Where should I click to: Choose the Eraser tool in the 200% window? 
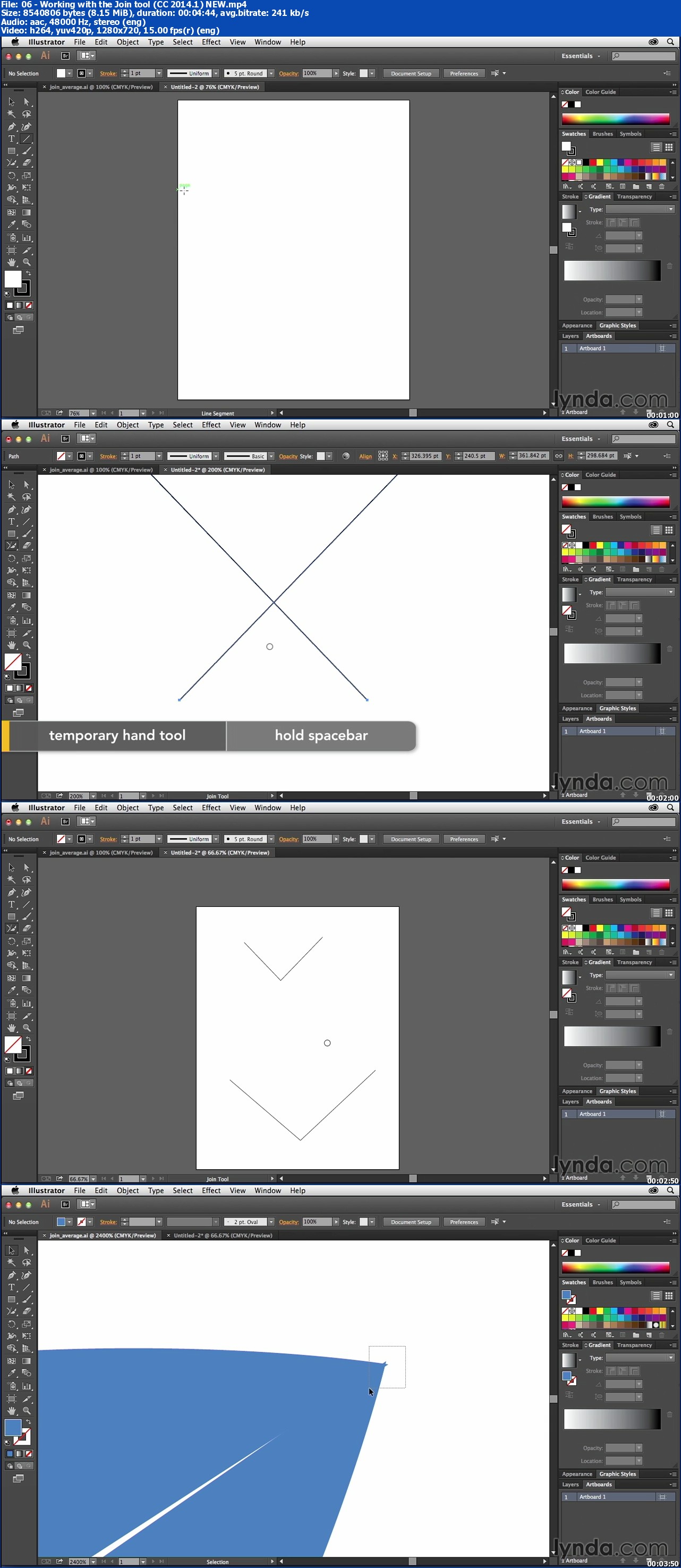tap(27, 546)
